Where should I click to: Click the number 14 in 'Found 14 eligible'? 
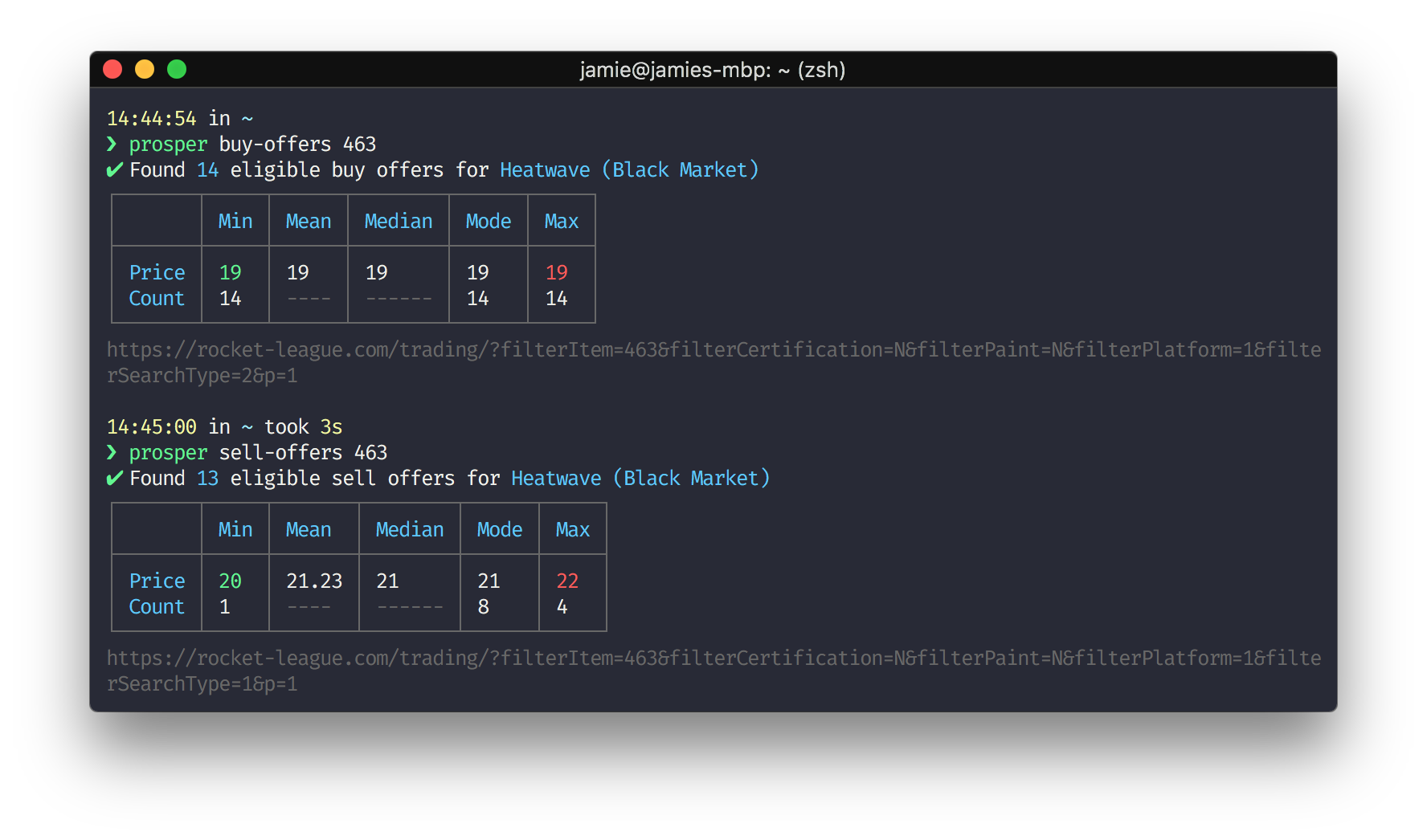pos(208,169)
